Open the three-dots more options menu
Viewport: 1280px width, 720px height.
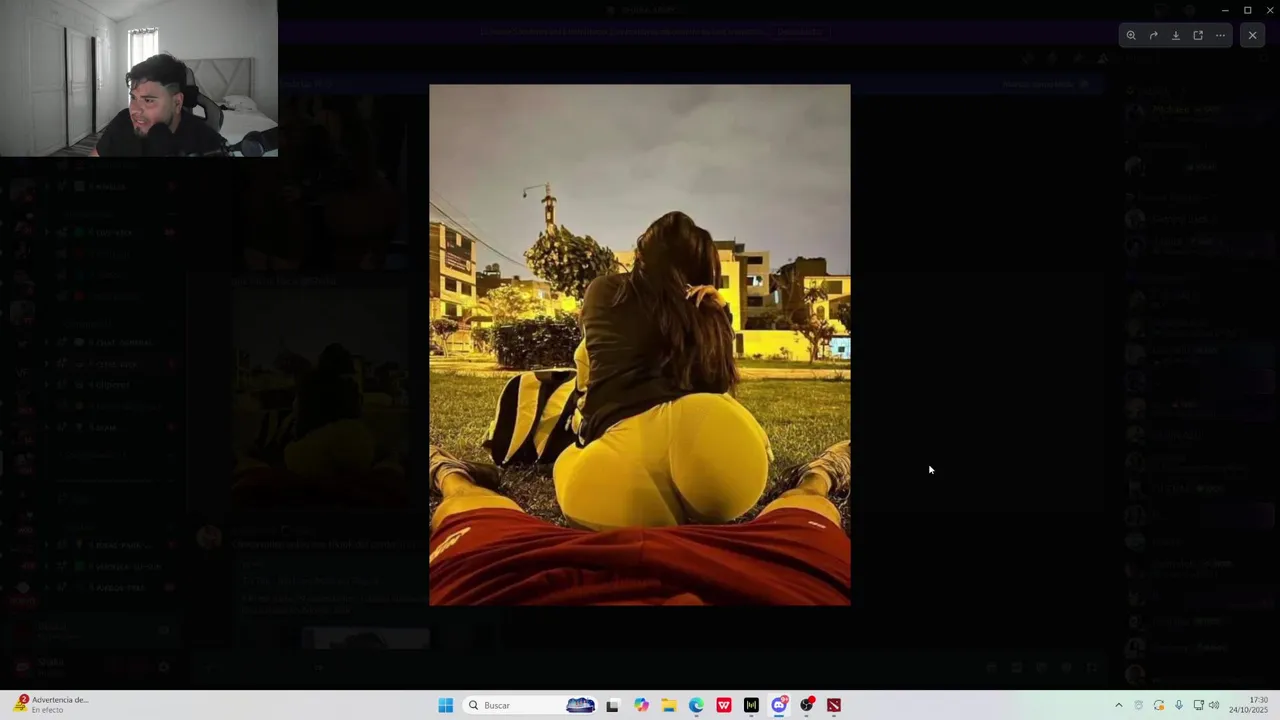[1220, 35]
